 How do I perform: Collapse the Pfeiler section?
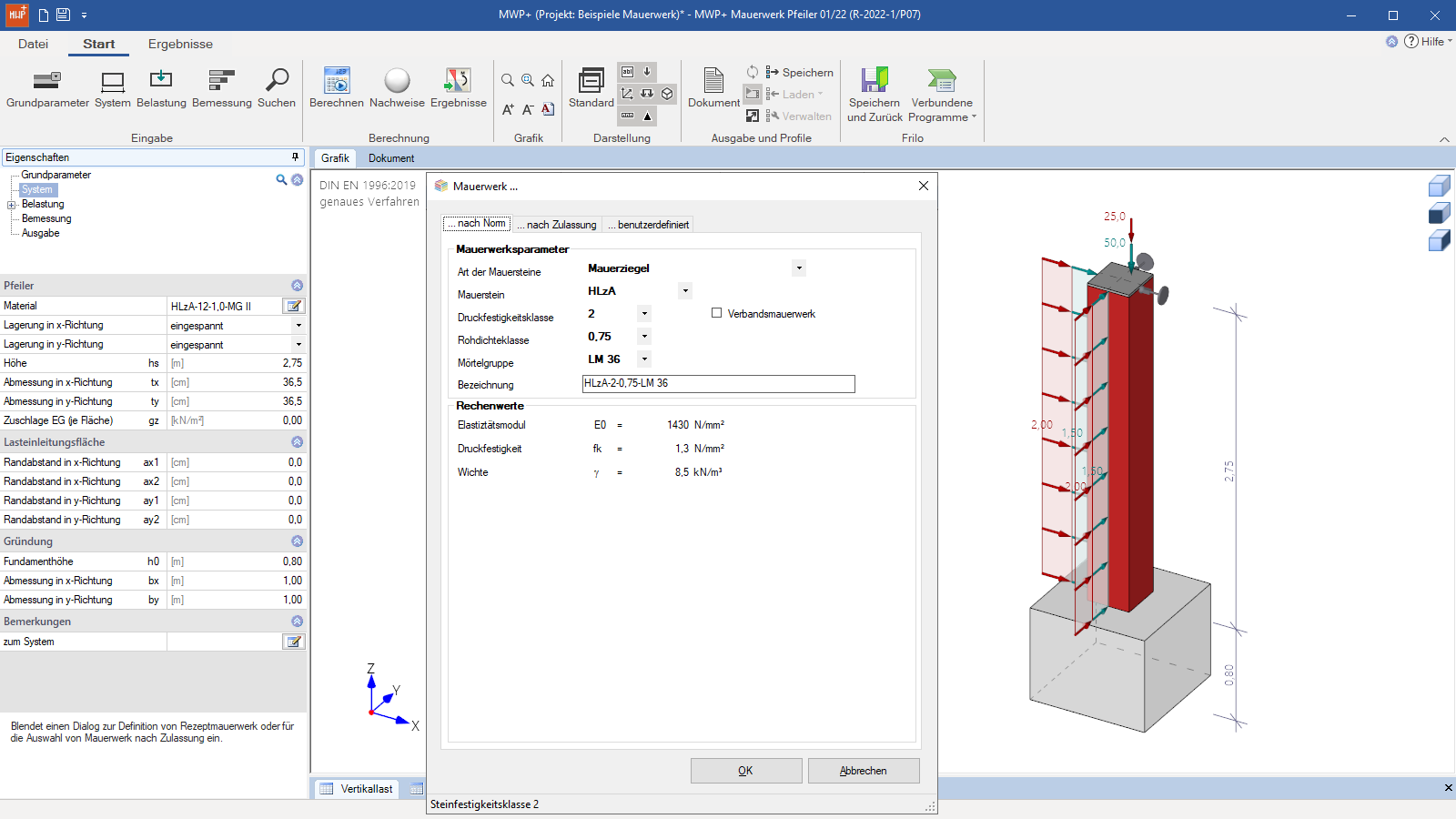[x=297, y=286]
